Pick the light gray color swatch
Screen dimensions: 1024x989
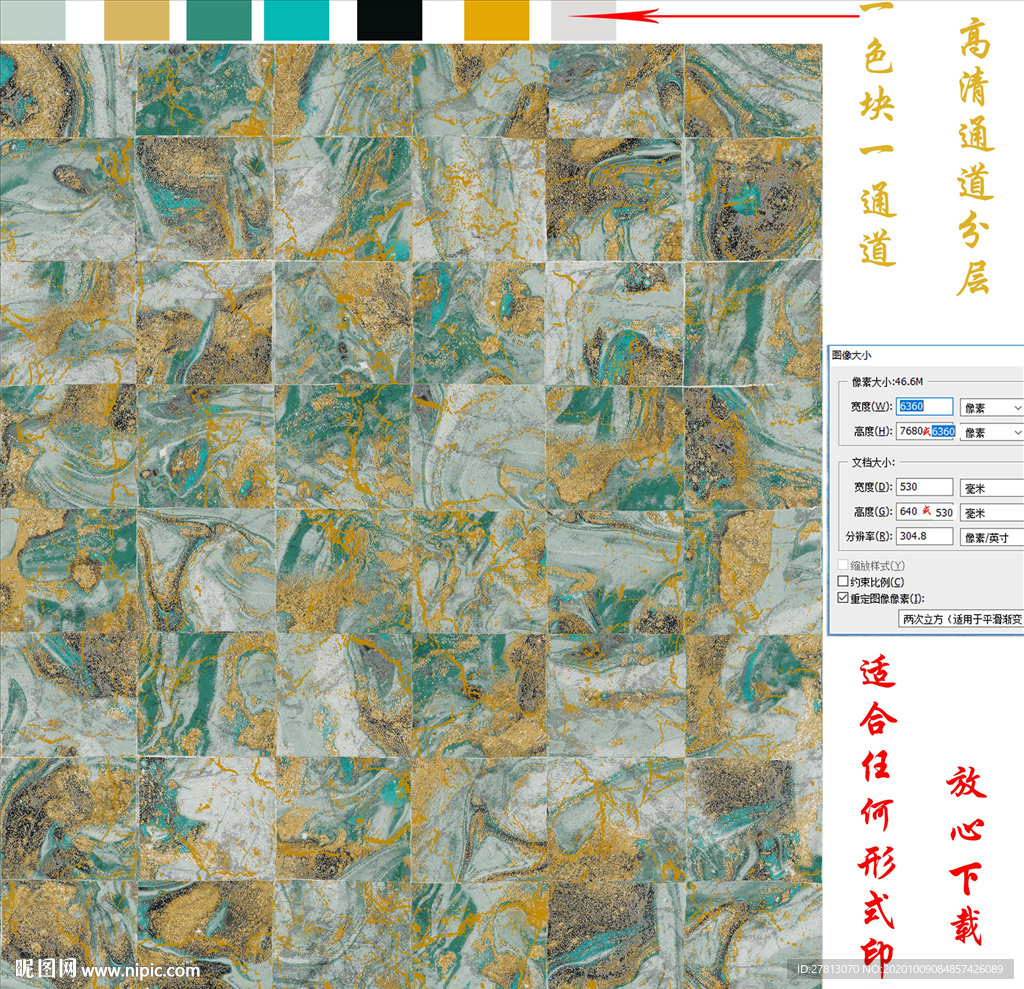583,20
